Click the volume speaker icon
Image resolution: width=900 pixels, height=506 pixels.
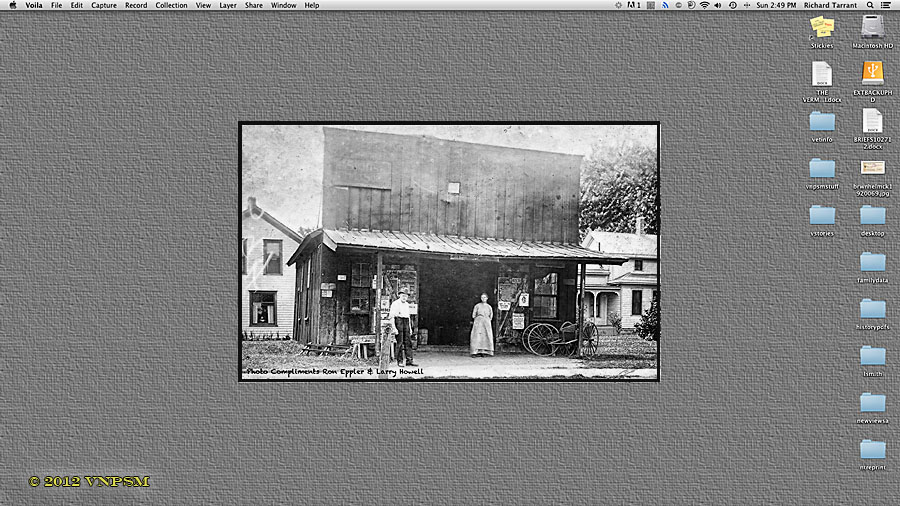pos(717,5)
